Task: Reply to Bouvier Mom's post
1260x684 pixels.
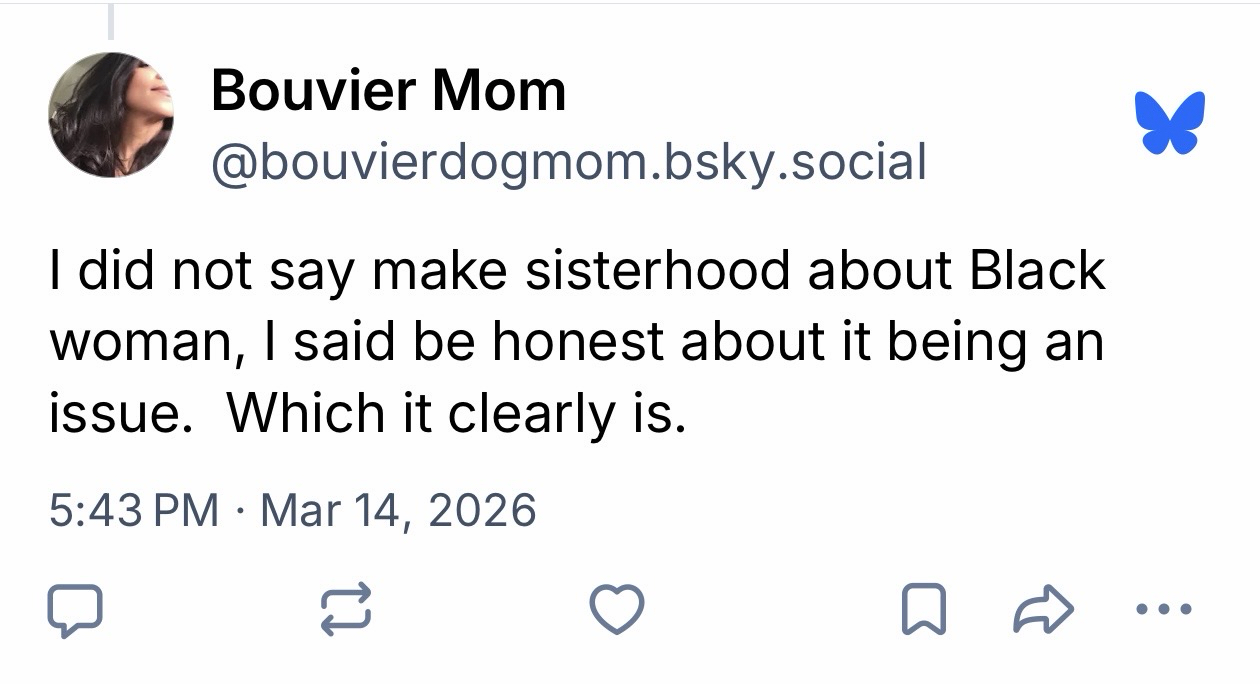Action: click(x=74, y=609)
